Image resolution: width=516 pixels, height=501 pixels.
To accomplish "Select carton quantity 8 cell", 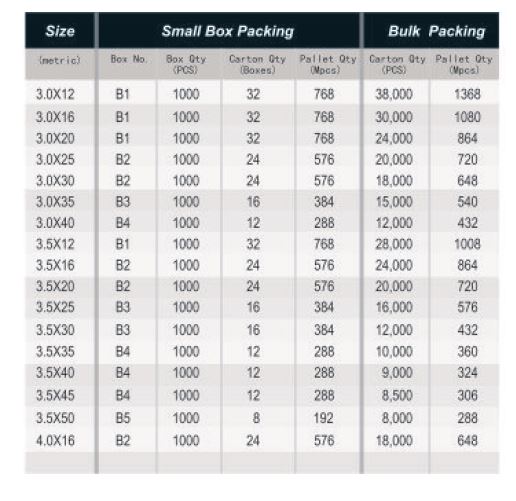I will (x=256, y=418).
